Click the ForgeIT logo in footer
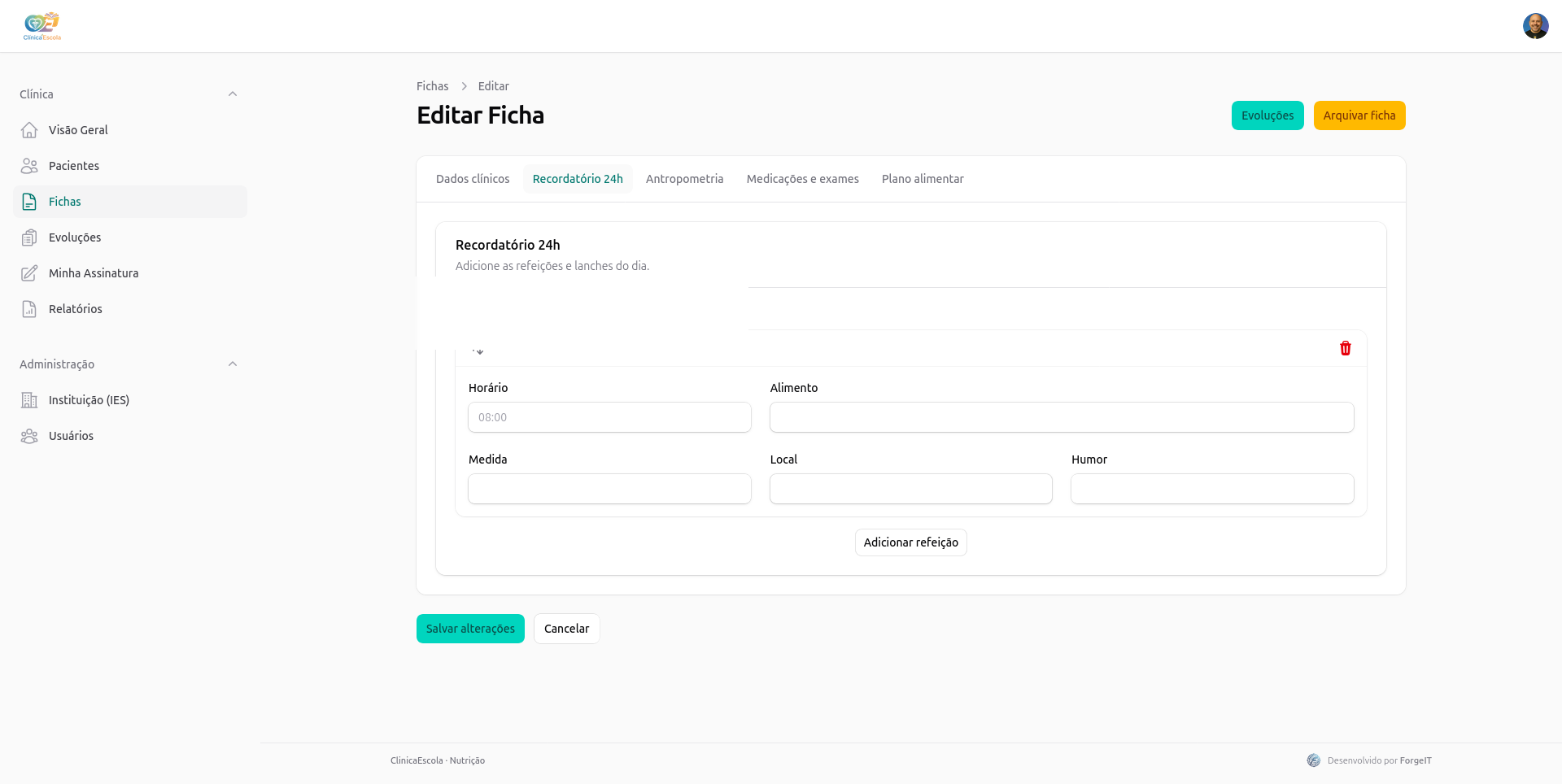This screenshot has height=784, width=1562. (1314, 760)
